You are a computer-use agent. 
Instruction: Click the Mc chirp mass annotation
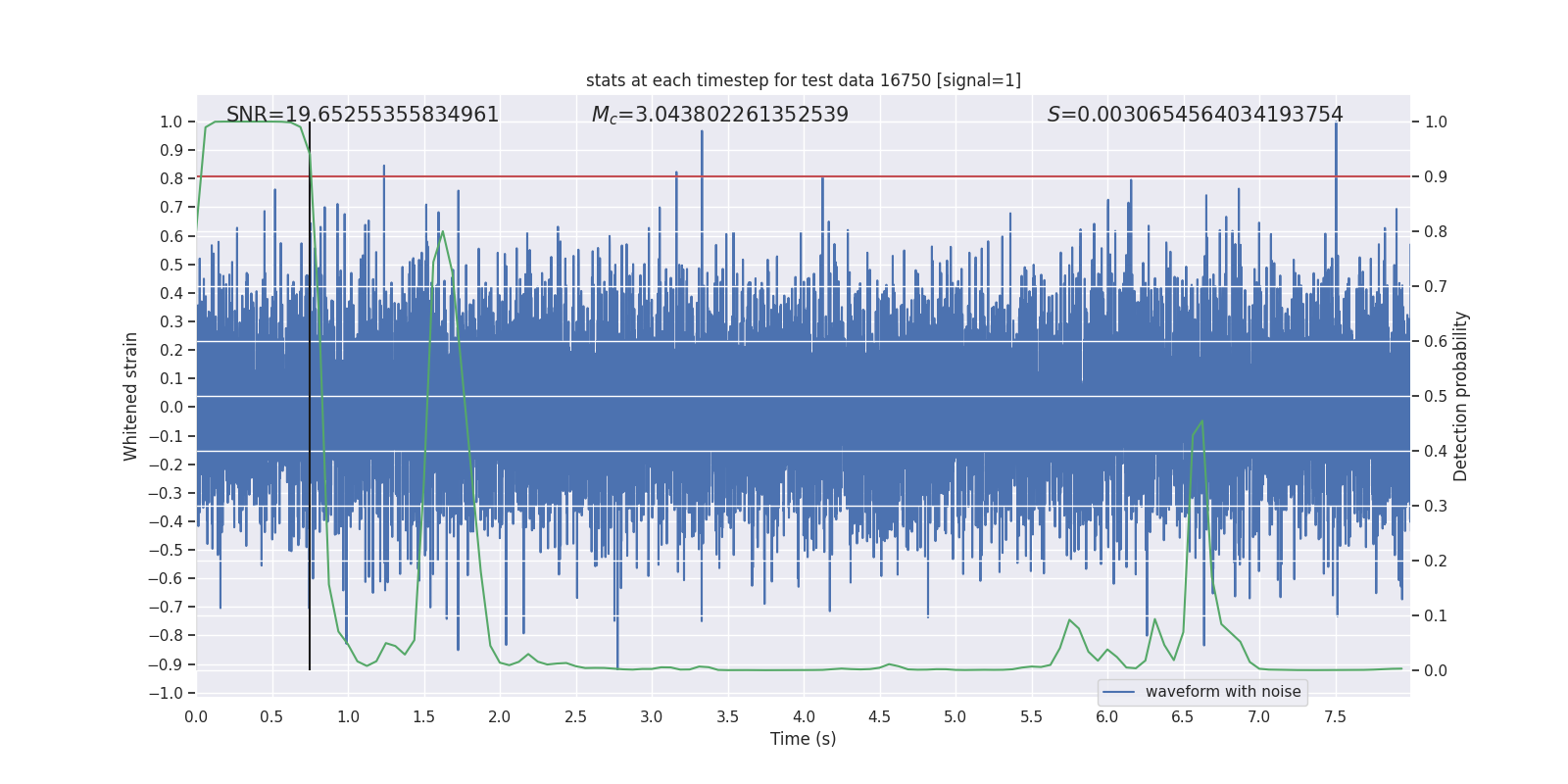(719, 115)
